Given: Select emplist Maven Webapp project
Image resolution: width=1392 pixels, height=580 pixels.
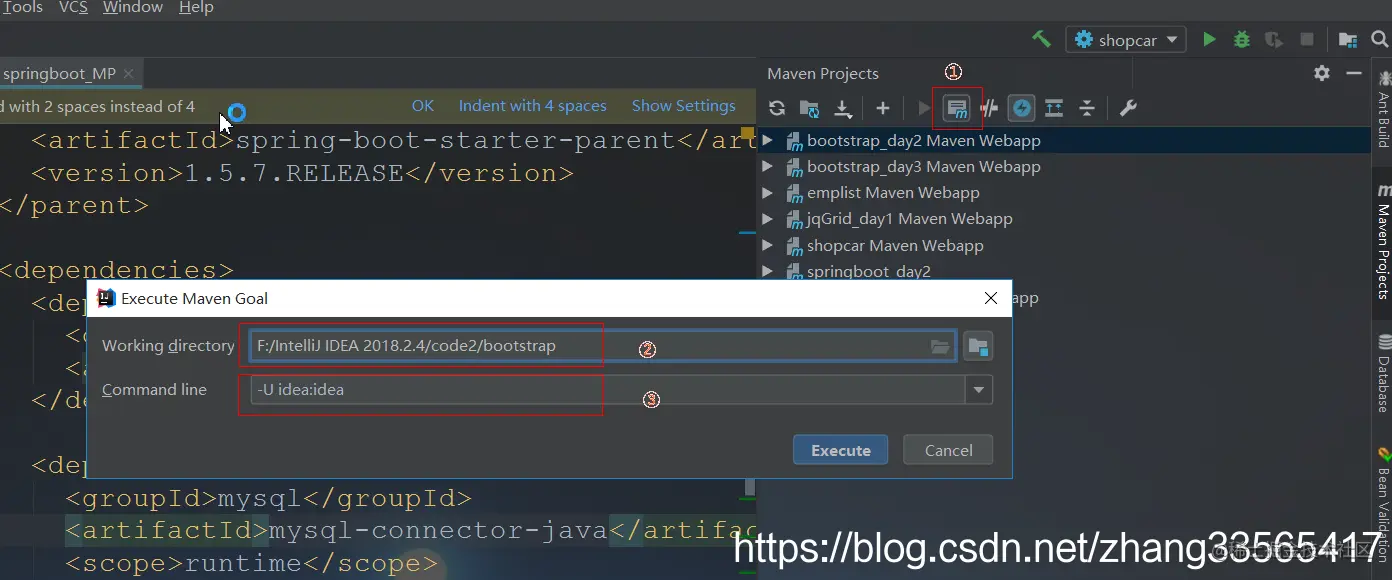Looking at the screenshot, I should coord(893,192).
